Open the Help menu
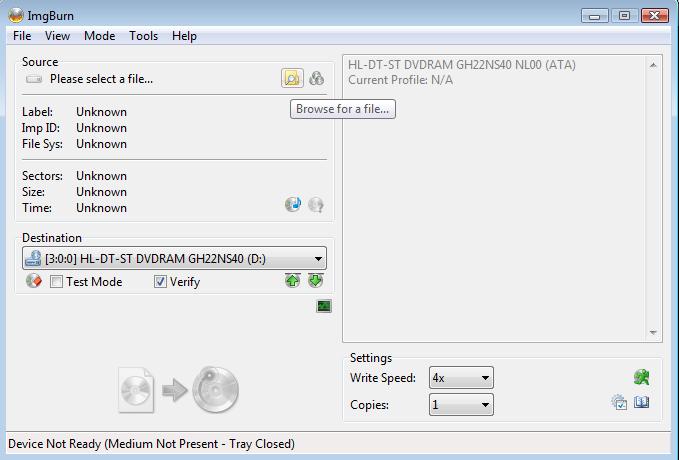679x460 pixels. (184, 36)
